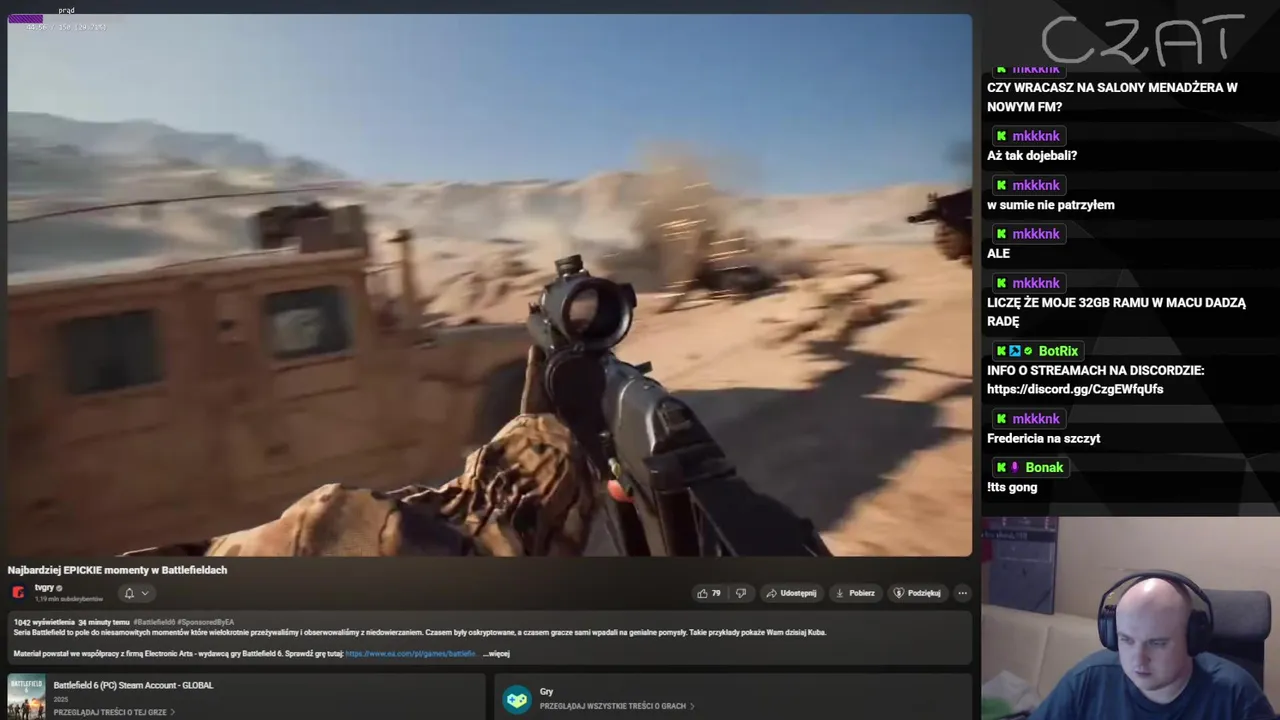Click the #SponsoredByEA hashtag
1280x720 pixels.
pos(206,622)
